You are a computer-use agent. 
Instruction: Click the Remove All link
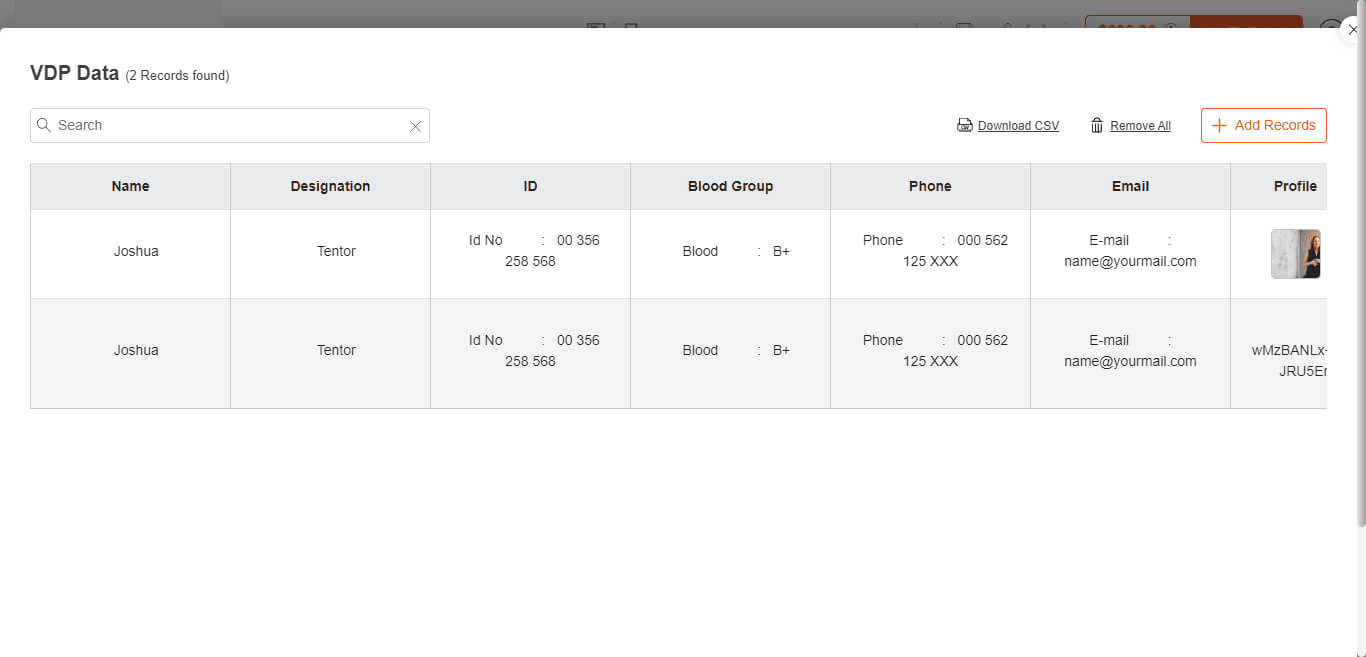coord(1140,126)
